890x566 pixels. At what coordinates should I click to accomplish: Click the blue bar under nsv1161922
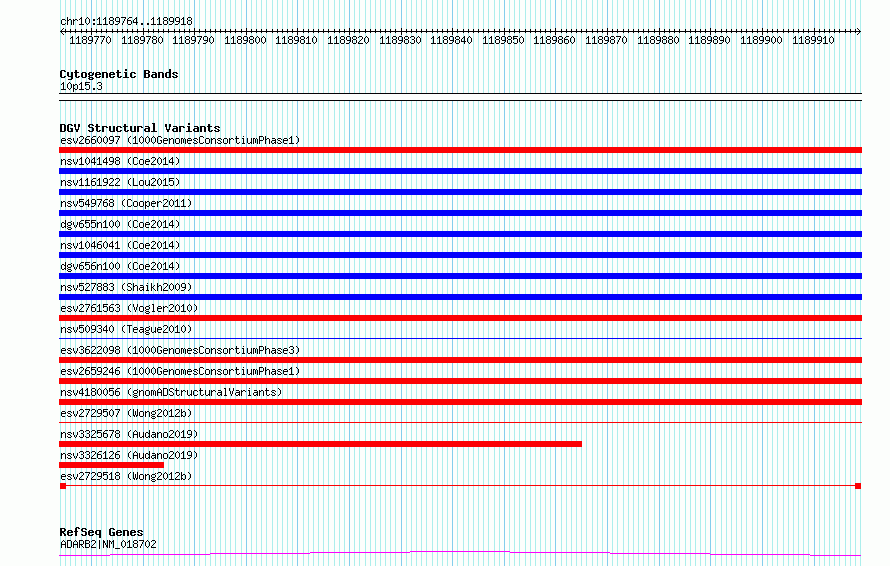(460, 192)
